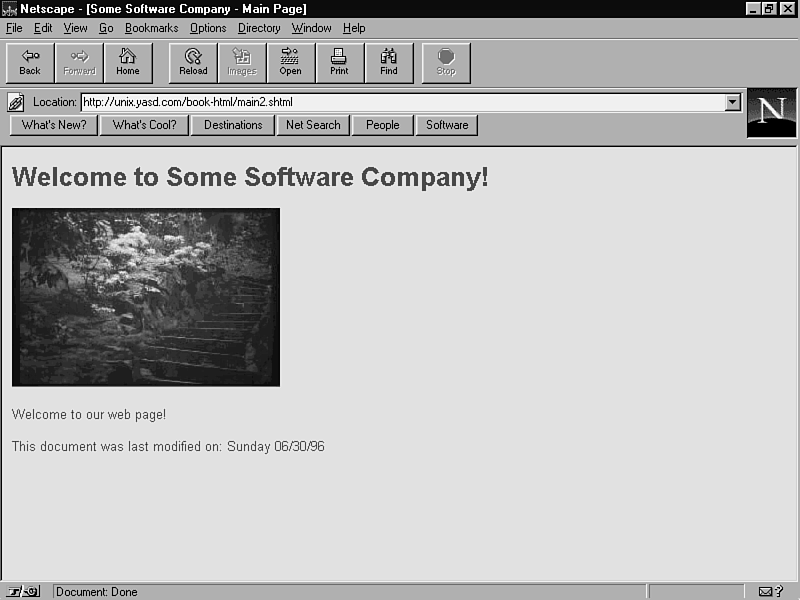
Task: Click the garden staircase image
Action: 146,297
